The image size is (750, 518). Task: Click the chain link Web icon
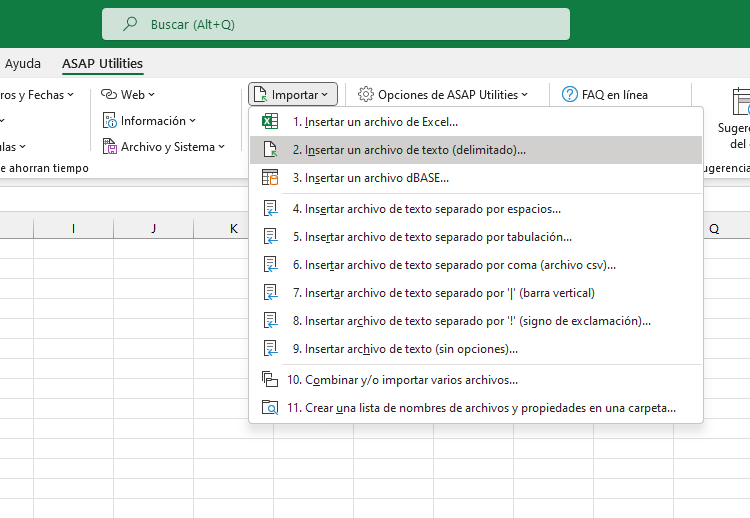click(x=109, y=94)
